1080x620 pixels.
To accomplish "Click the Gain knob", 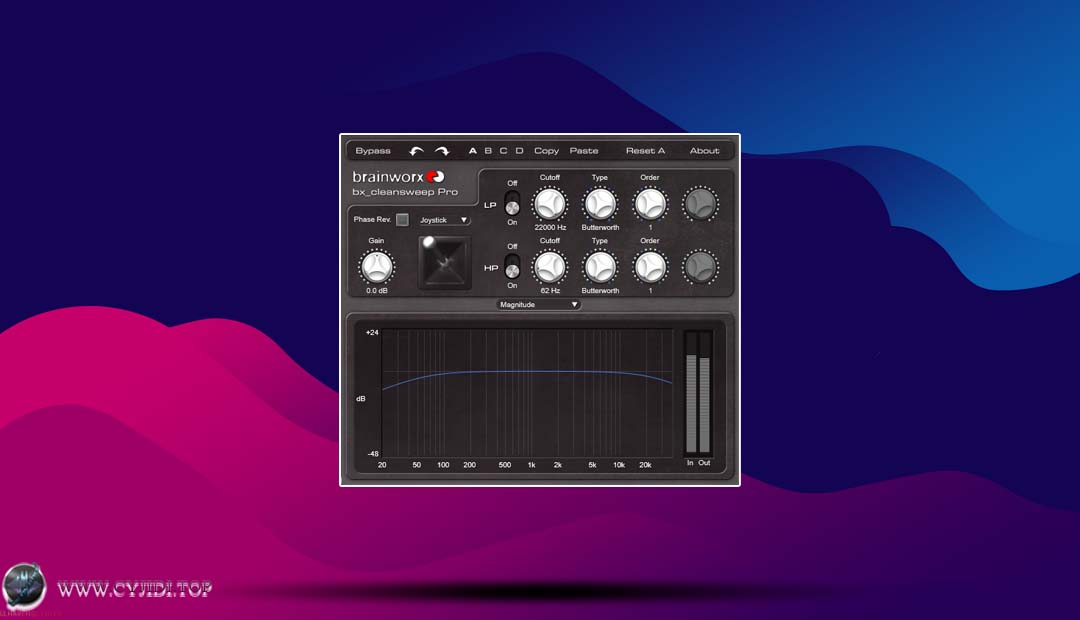I will pyautogui.click(x=377, y=267).
